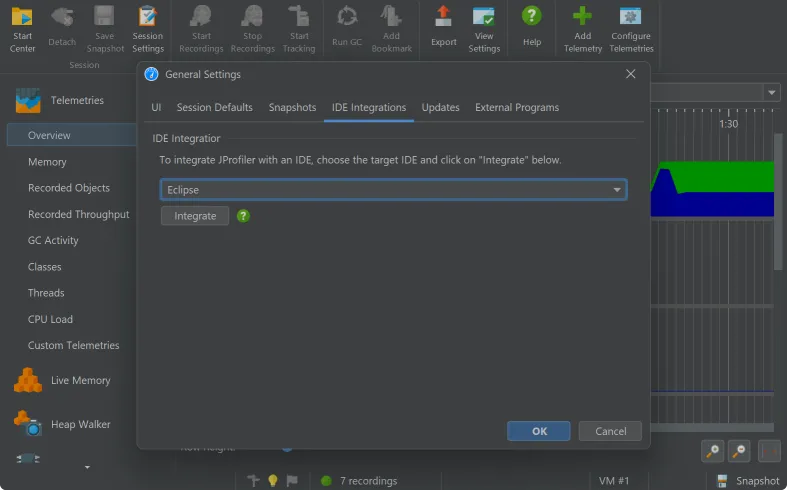Switch to Session Defaults tab

(x=214, y=107)
